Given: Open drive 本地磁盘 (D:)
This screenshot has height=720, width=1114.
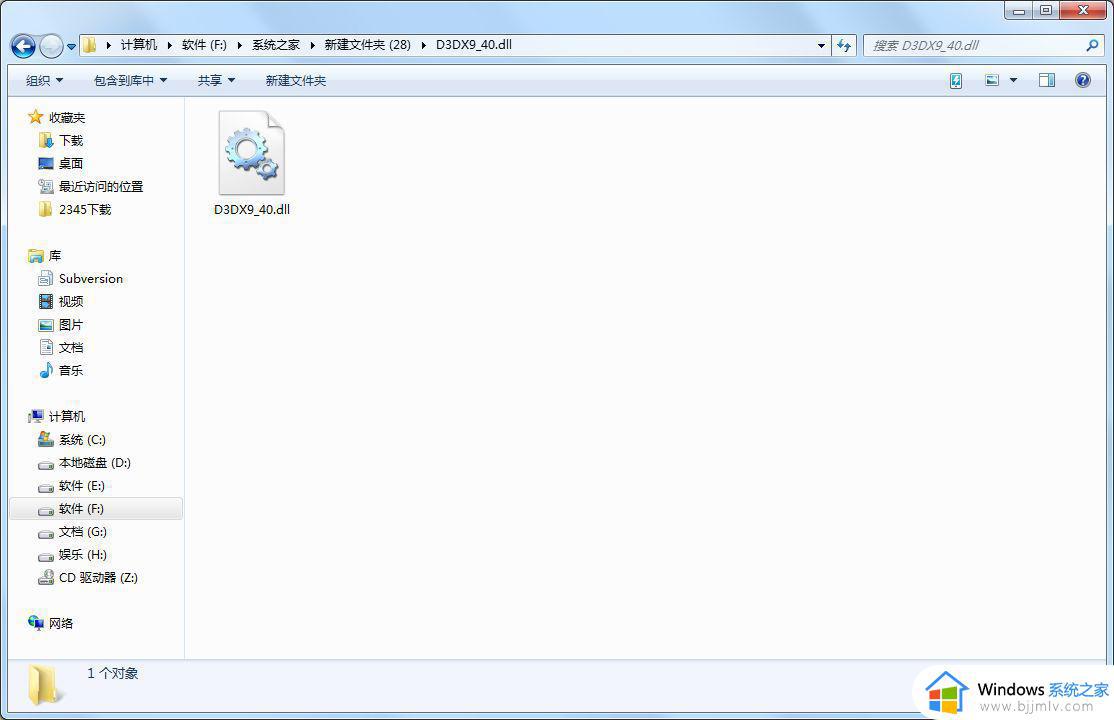Looking at the screenshot, I should point(94,463).
